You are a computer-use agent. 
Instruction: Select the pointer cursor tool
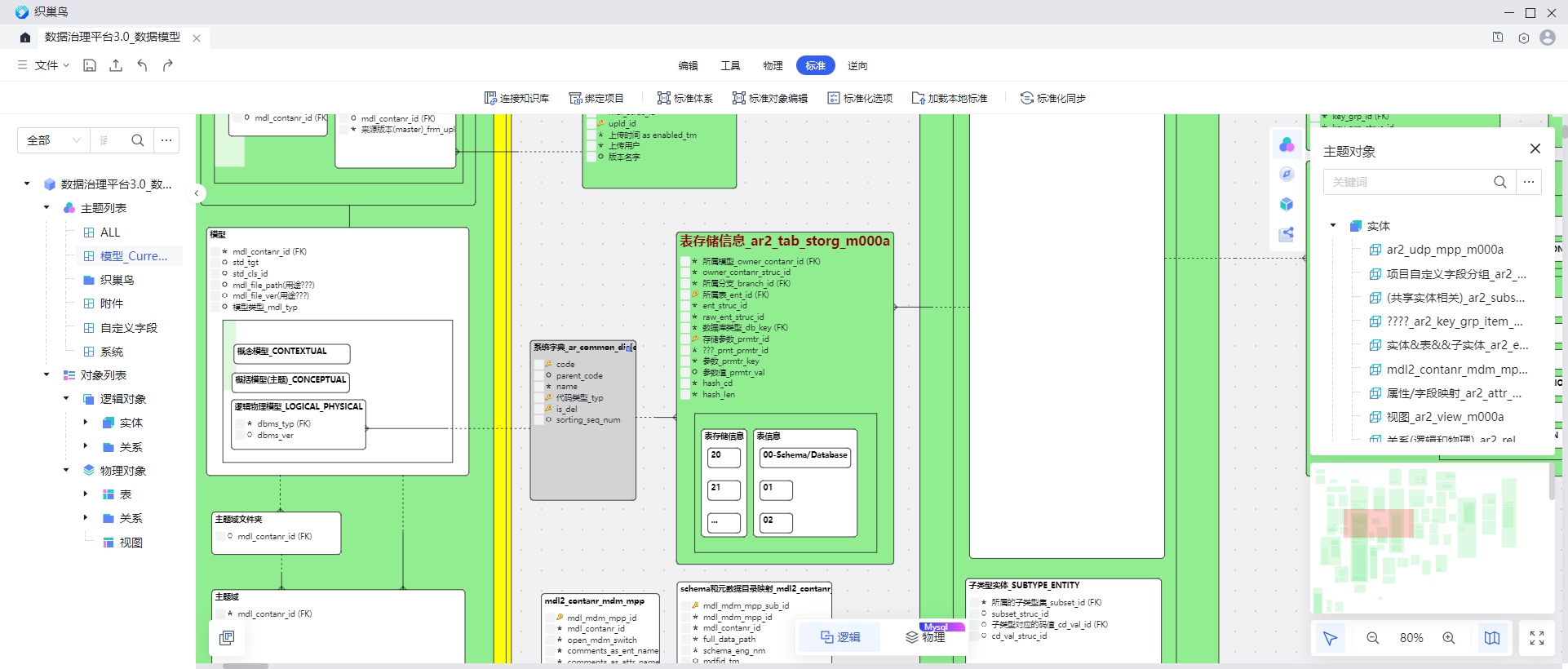pyautogui.click(x=1331, y=638)
